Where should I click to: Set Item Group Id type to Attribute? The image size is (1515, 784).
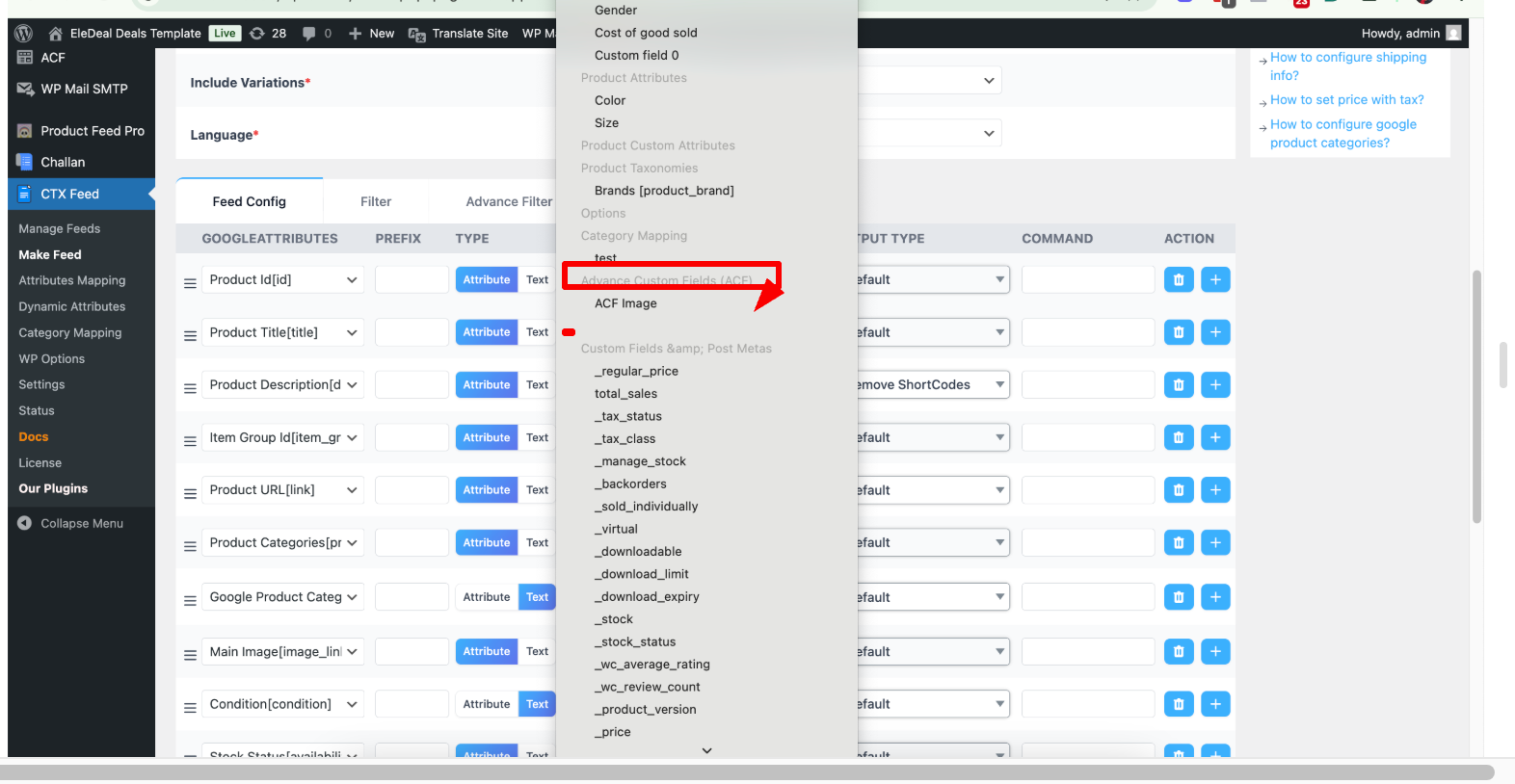[487, 437]
